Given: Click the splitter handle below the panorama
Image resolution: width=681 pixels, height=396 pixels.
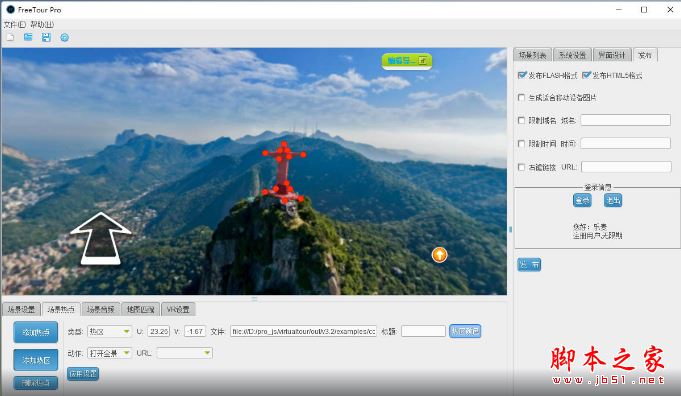Looking at the screenshot, I should click(255, 299).
